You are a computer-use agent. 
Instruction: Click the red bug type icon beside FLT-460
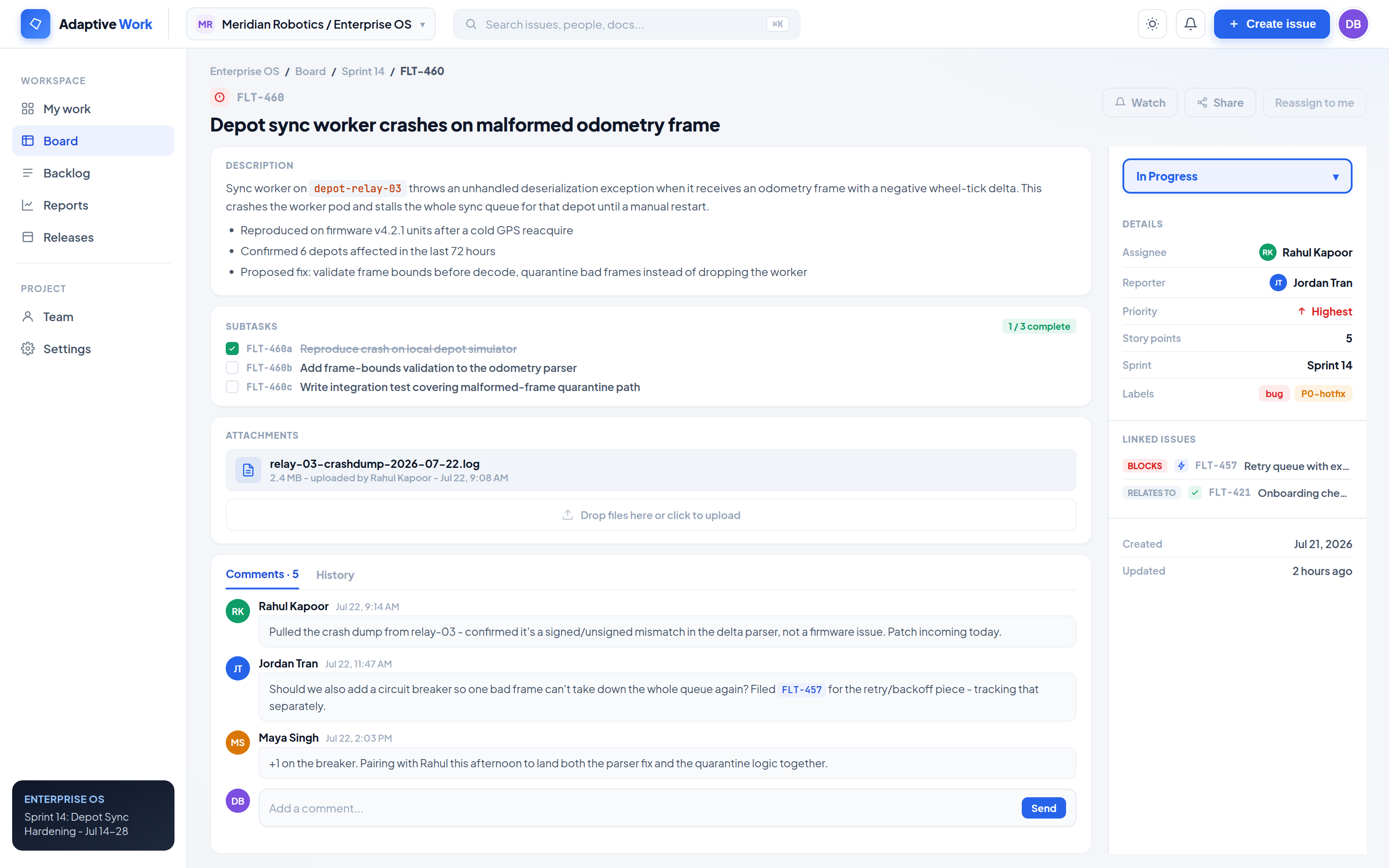click(x=219, y=98)
